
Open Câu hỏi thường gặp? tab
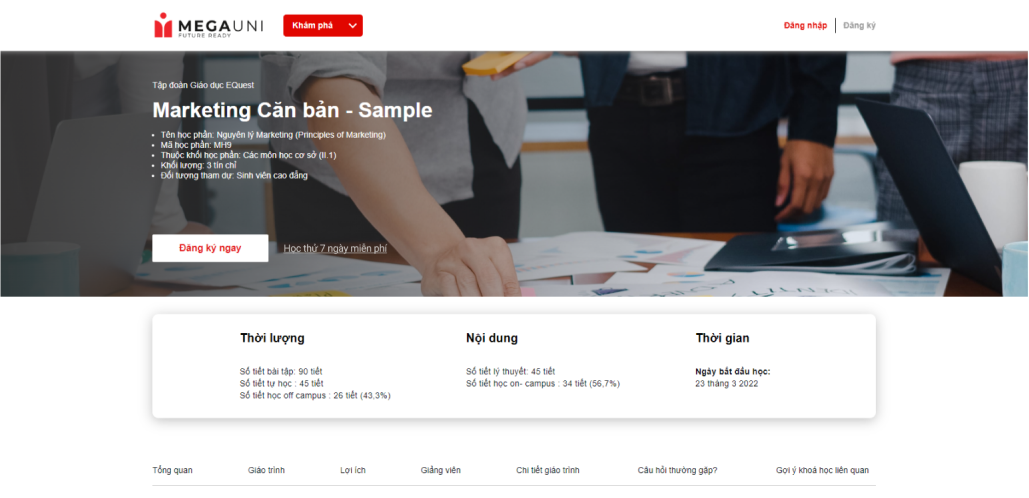pyautogui.click(x=677, y=470)
